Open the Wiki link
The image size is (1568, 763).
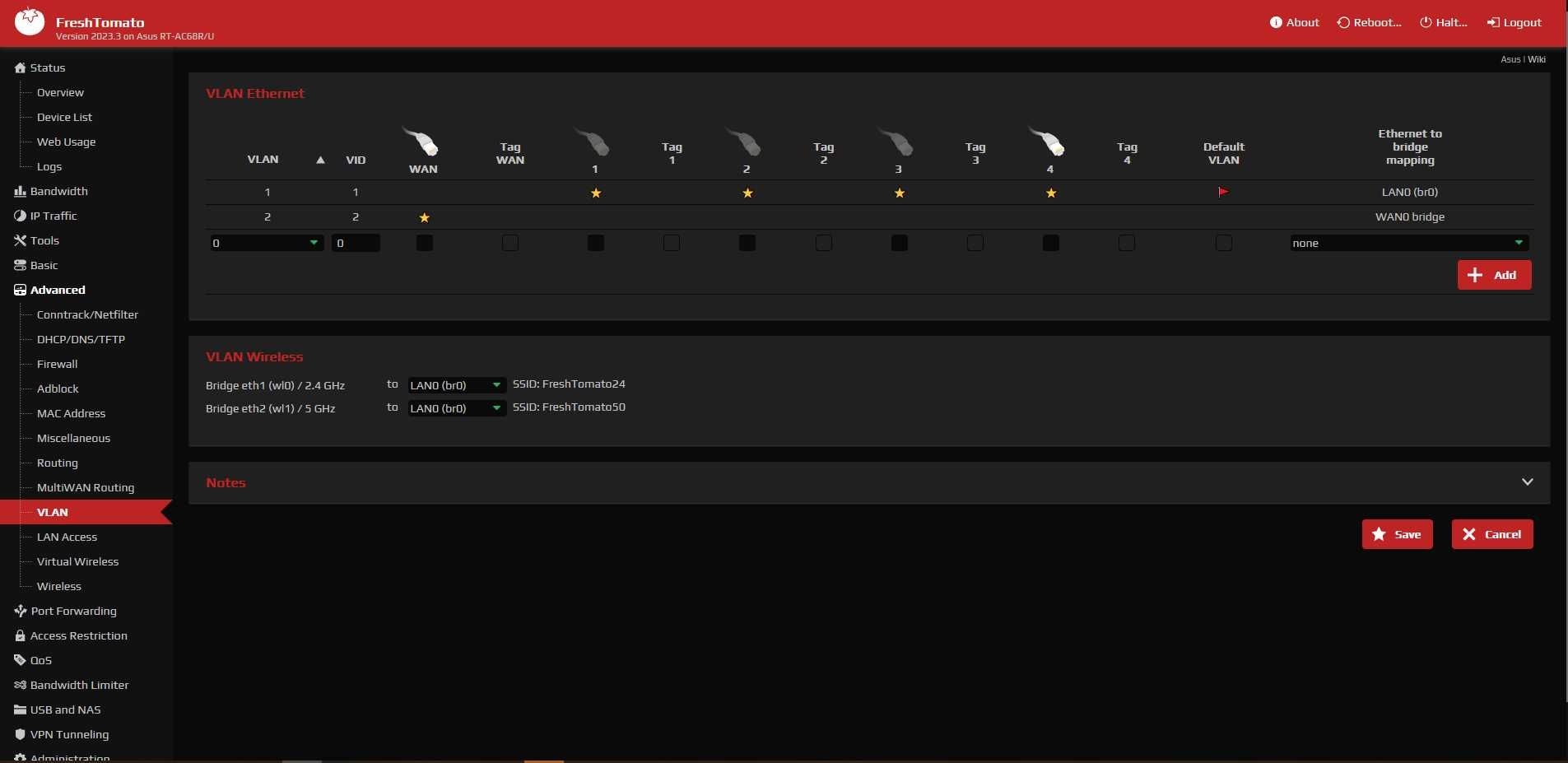pyautogui.click(x=1537, y=59)
